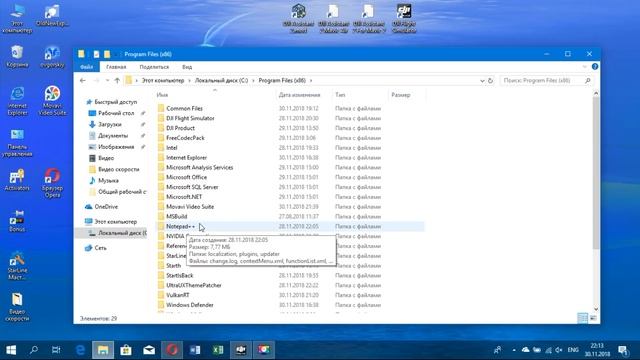The height and width of the screenshot is (360, 640).
Task: Select Этот компьютер in navigation pane
Action: 116,222
